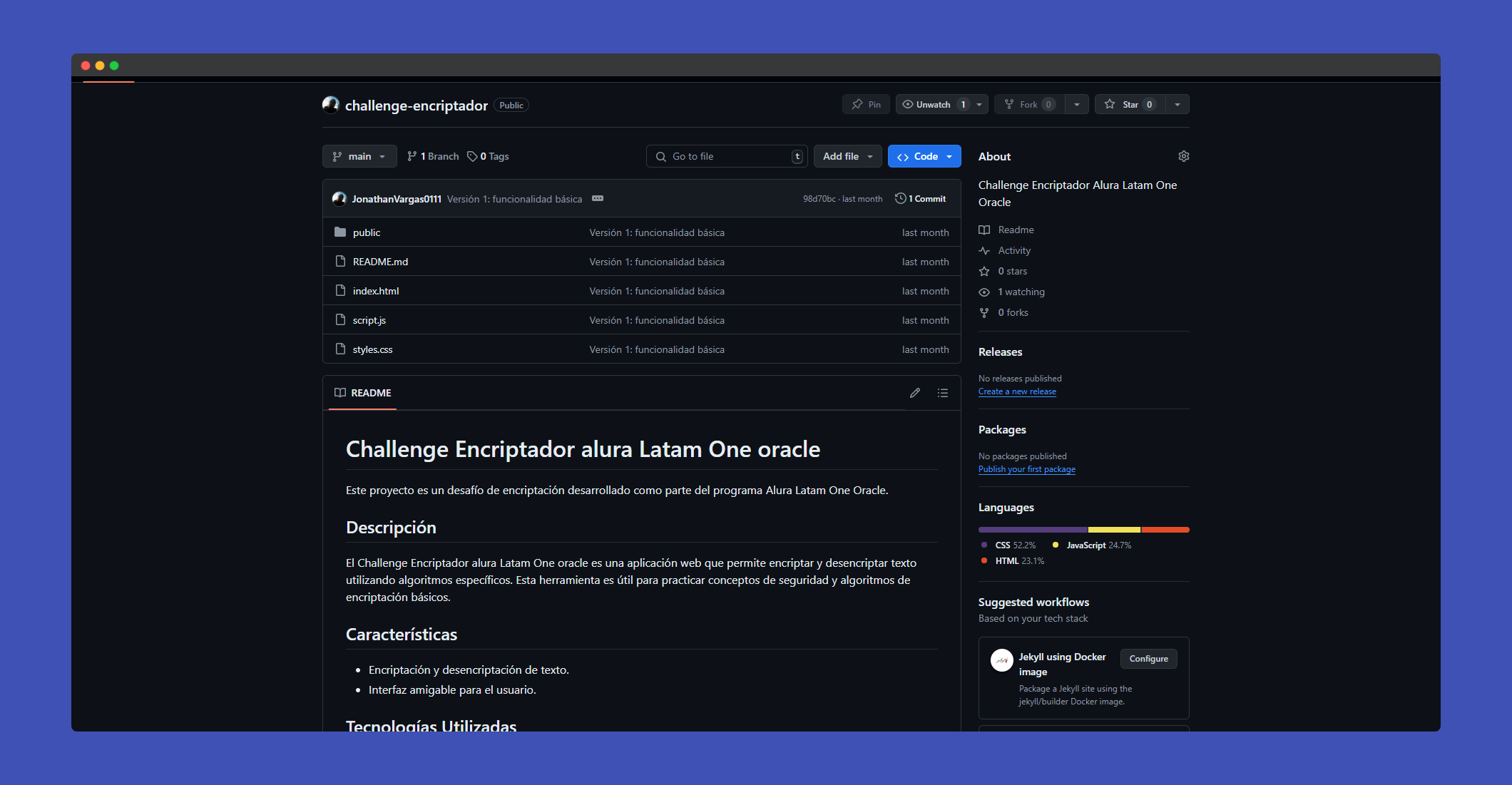Viewport: 1512px width, 785px height.
Task: Open commit message in the public folder row
Action: 657,232
